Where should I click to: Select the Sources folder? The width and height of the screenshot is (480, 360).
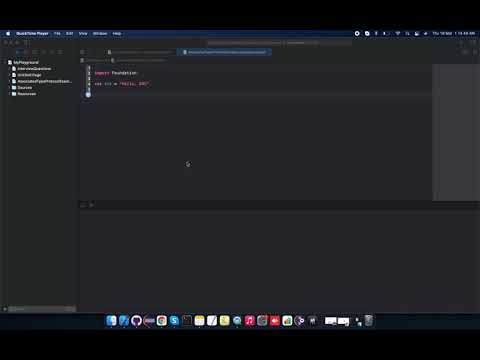25,88
